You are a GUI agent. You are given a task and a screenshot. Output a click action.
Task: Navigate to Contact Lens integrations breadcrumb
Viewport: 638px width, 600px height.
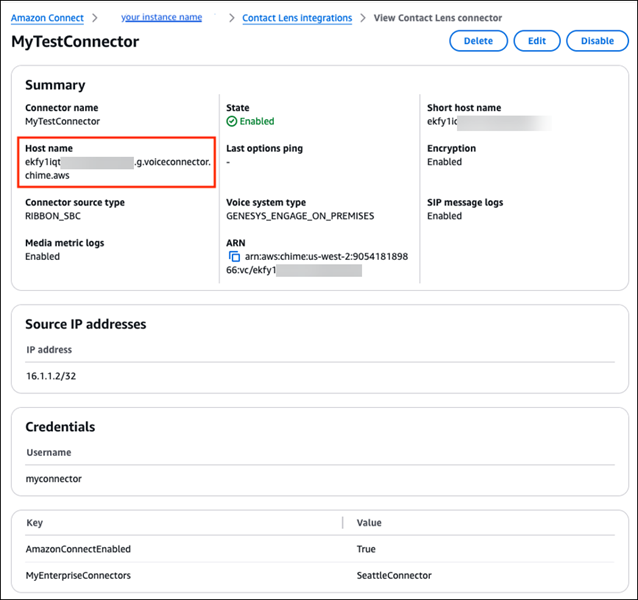click(297, 18)
